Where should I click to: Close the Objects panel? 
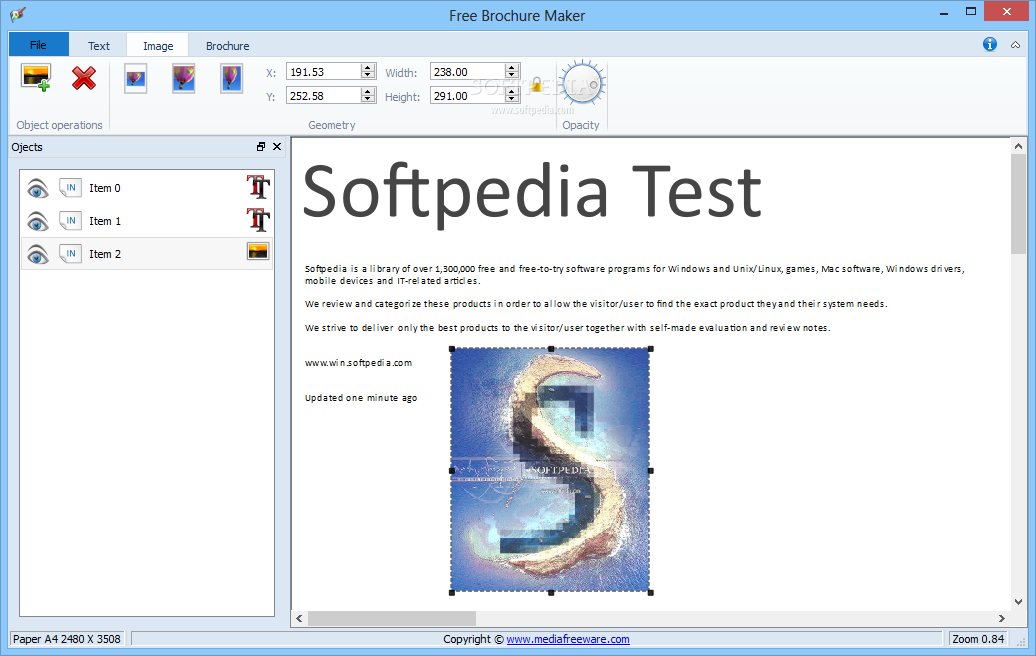click(x=277, y=147)
